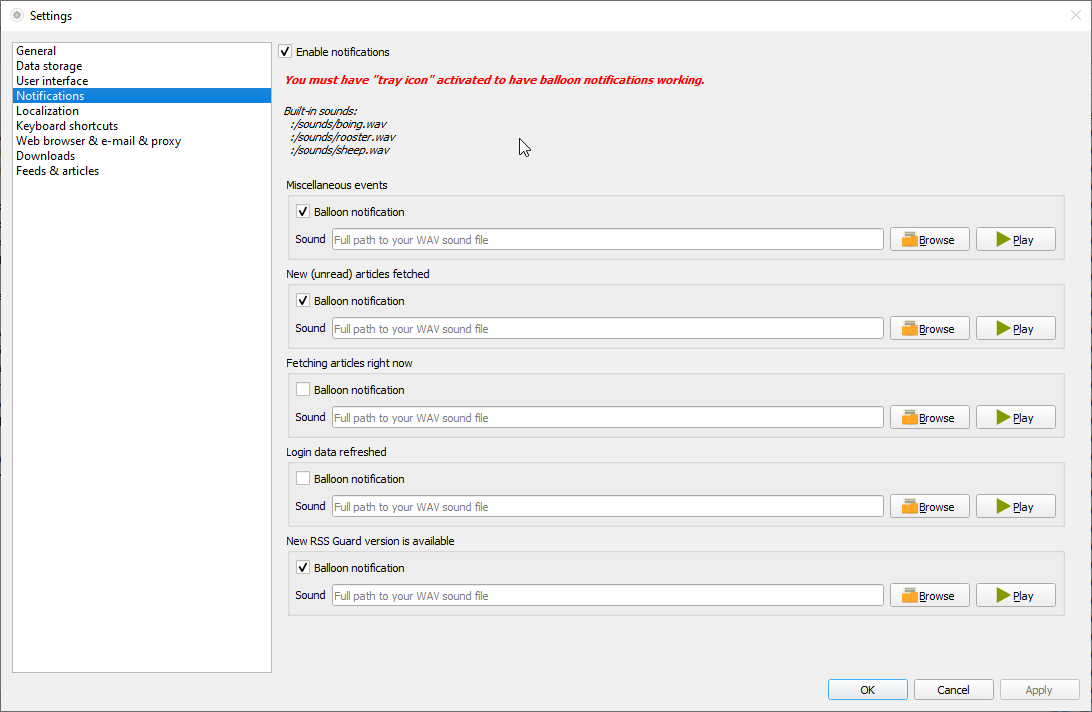Play the Login data refreshed sound

click(1015, 507)
